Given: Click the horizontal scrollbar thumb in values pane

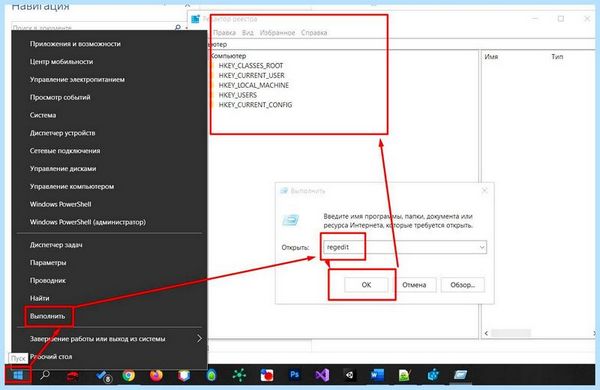Looking at the screenshot, I should (511, 333).
